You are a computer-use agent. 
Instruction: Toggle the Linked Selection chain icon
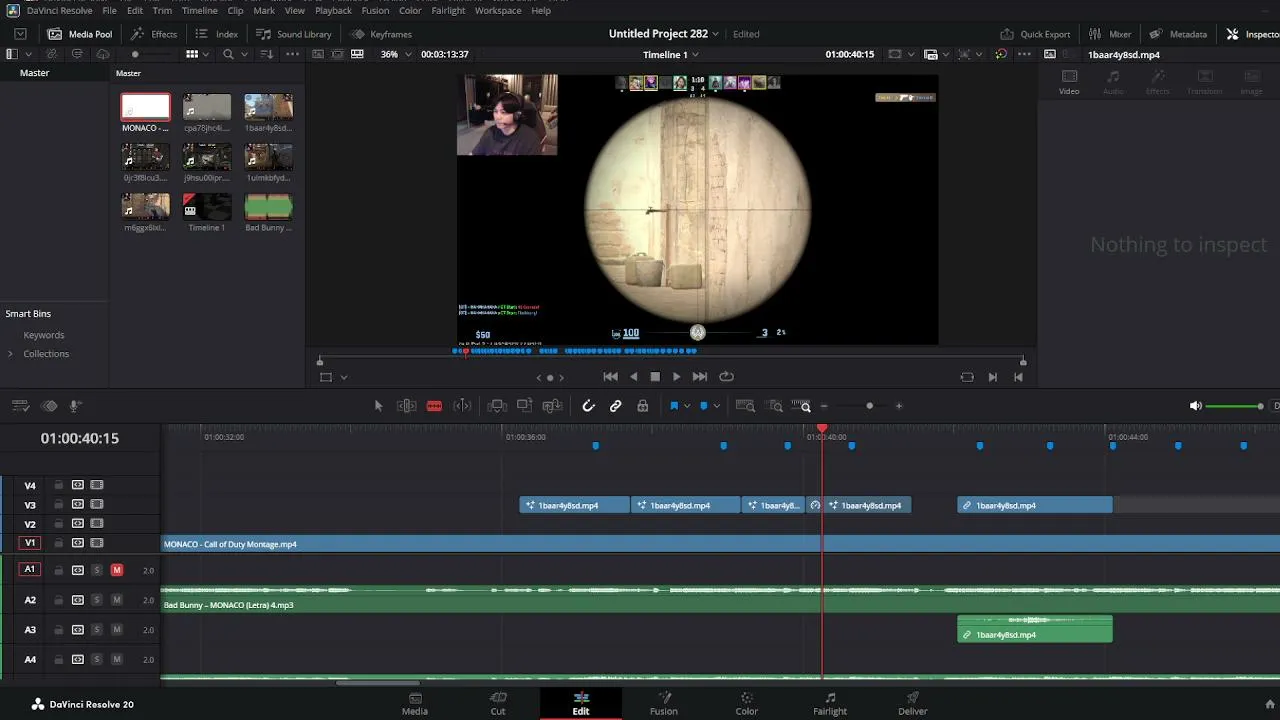coord(616,406)
